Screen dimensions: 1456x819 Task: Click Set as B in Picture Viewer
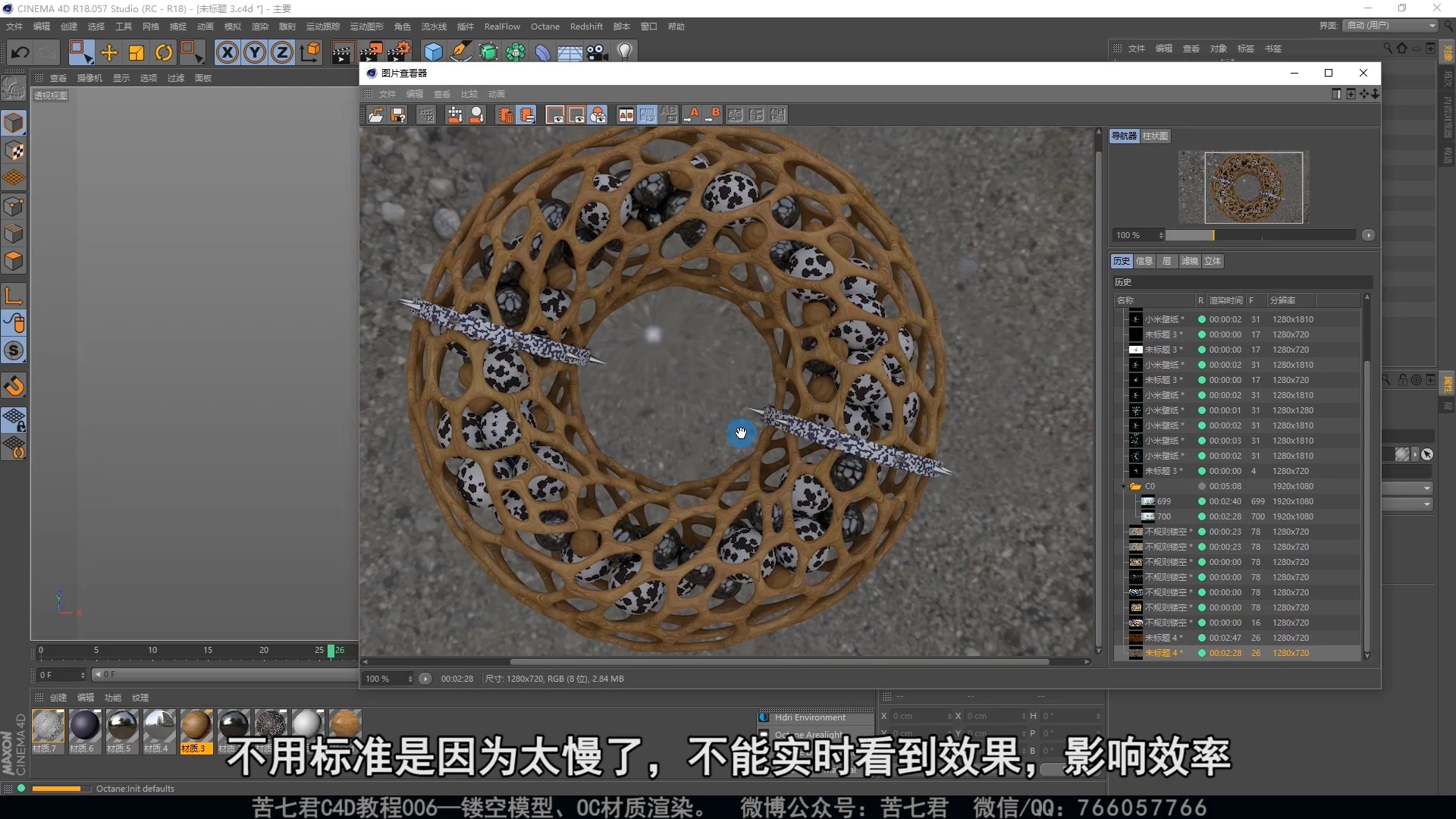point(712,115)
